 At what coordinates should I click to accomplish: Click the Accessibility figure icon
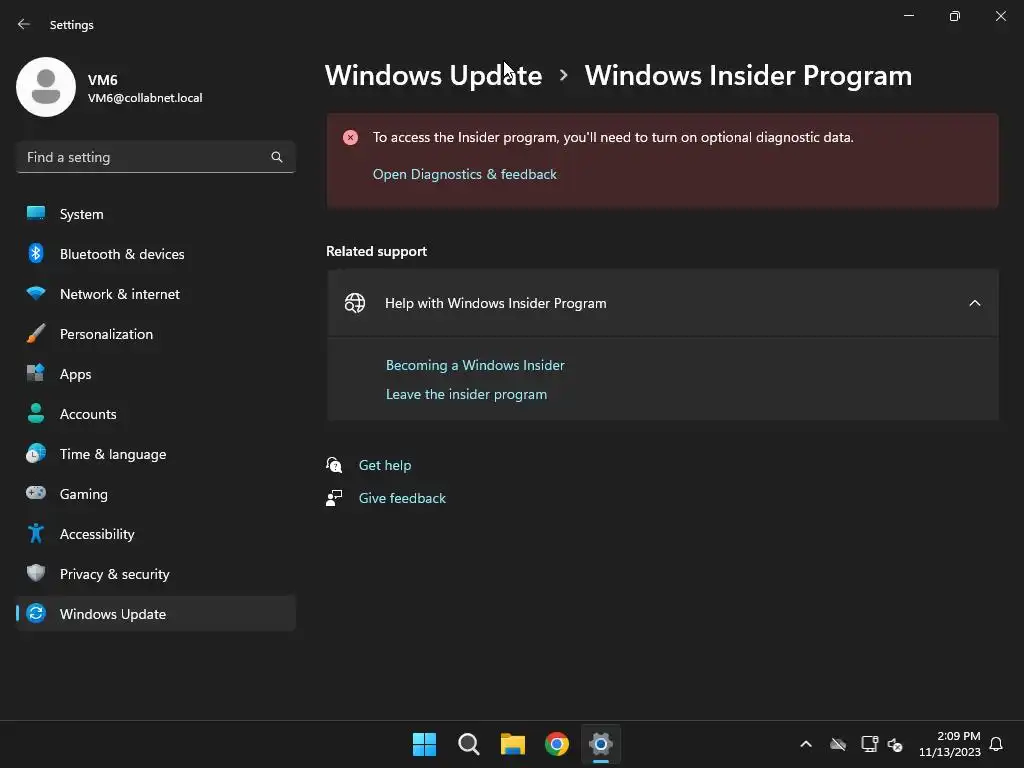coord(36,534)
